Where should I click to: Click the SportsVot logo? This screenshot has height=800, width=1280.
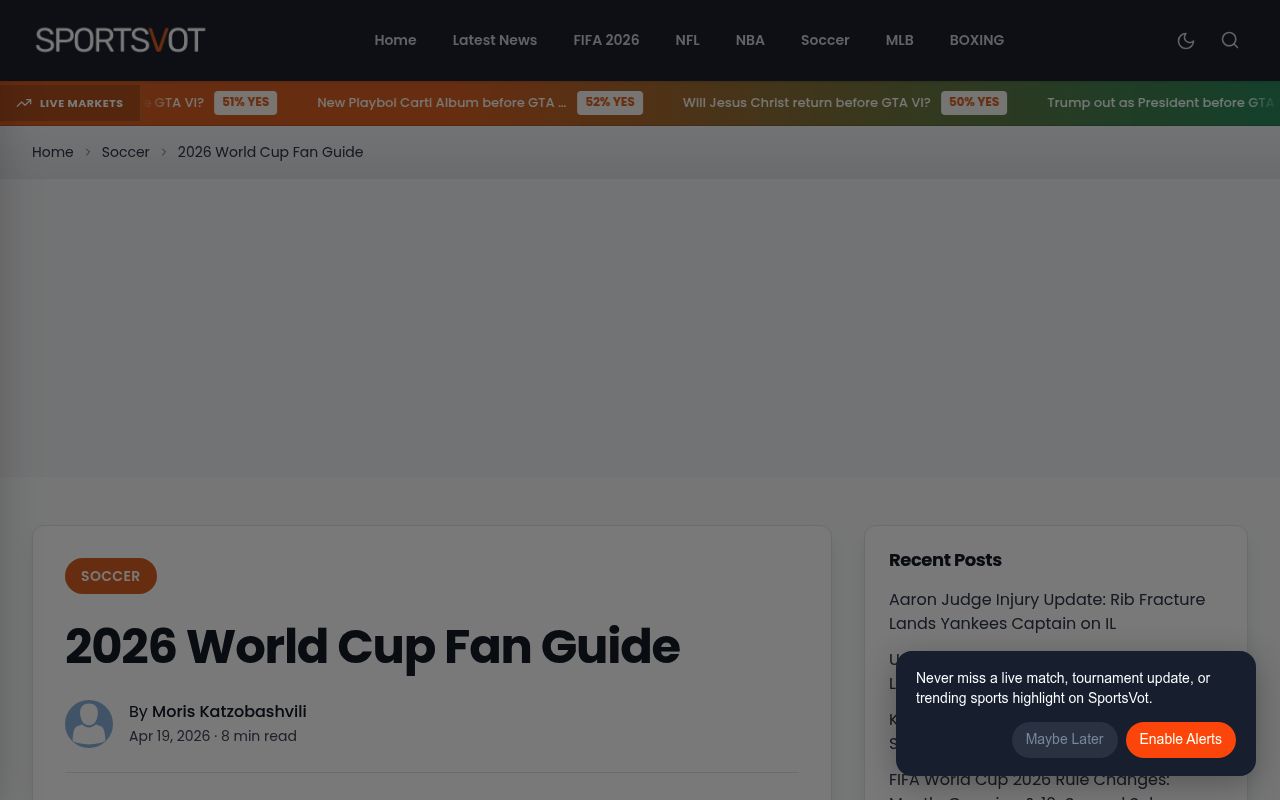pos(120,40)
